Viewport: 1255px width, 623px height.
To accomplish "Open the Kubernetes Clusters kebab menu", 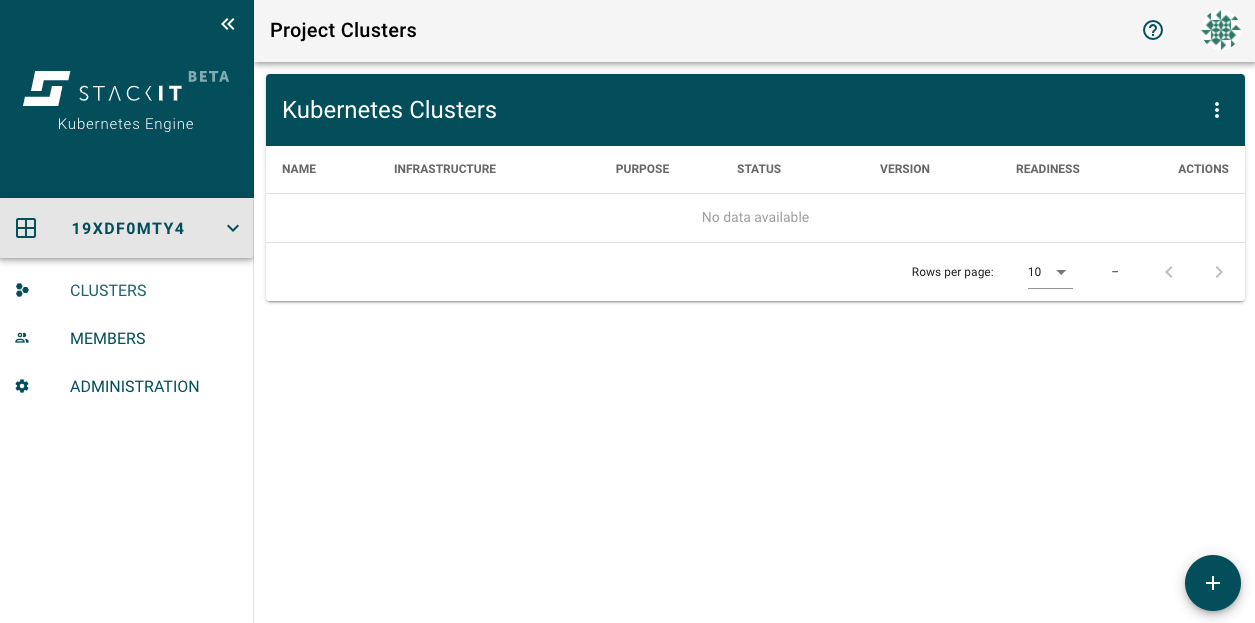I will coord(1217,110).
